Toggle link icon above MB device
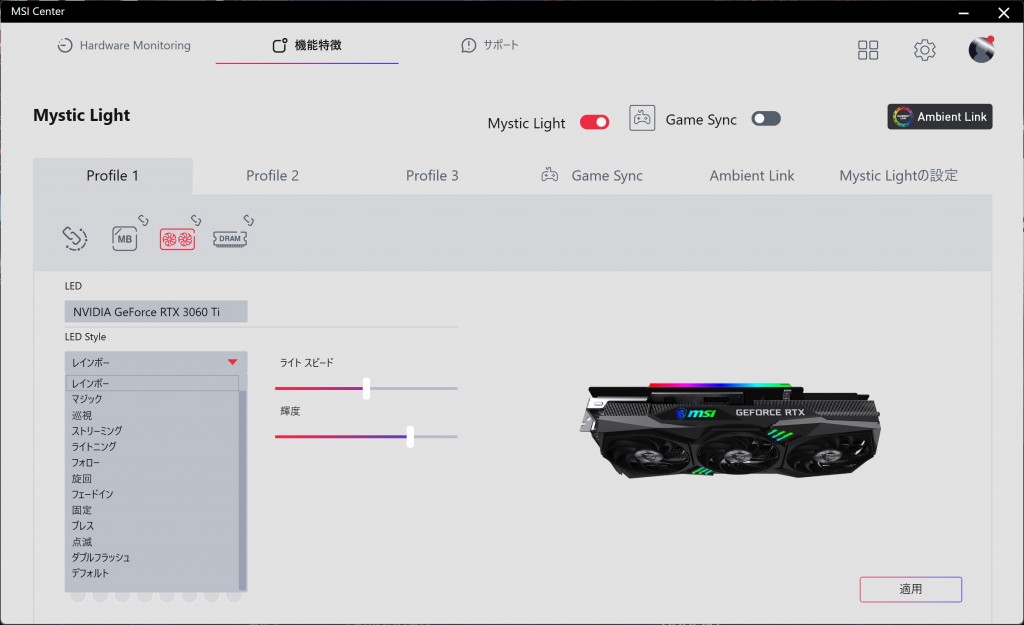This screenshot has height=625, width=1024. [x=143, y=220]
